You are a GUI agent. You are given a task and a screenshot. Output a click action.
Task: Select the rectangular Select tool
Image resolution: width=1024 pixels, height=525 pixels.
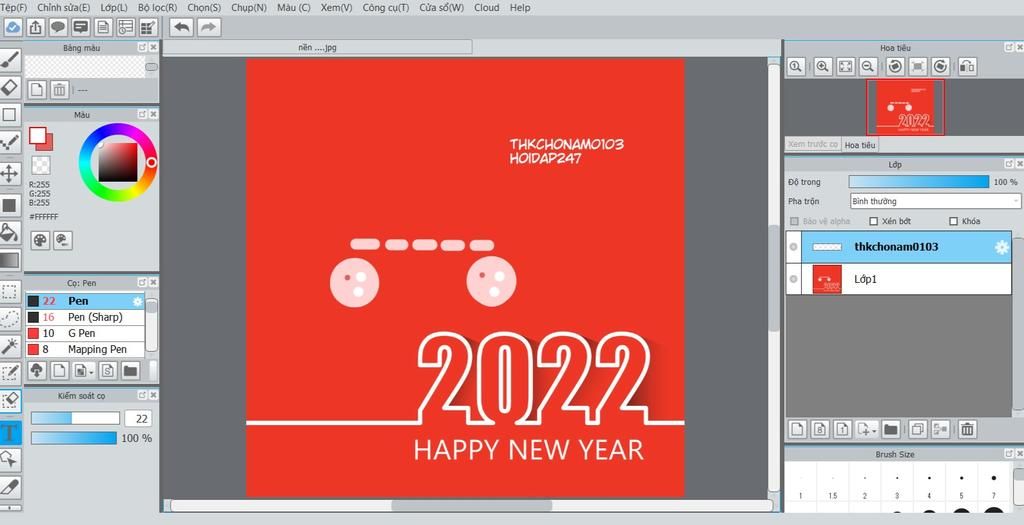pyautogui.click(x=9, y=291)
